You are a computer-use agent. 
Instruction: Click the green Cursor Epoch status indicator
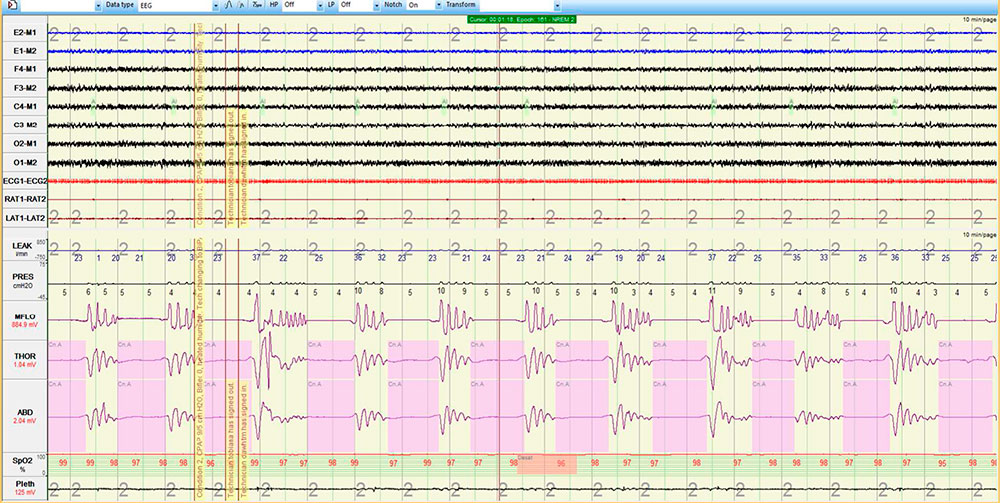click(x=522, y=19)
